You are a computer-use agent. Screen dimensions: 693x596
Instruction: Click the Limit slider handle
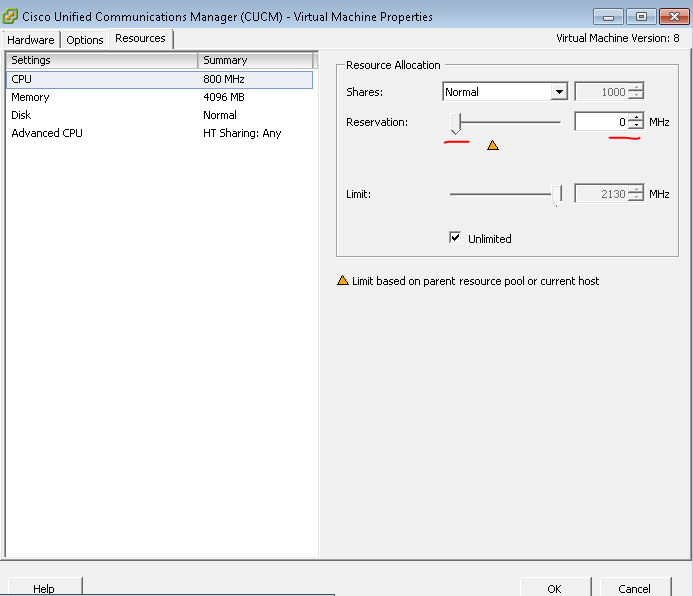[557, 195]
